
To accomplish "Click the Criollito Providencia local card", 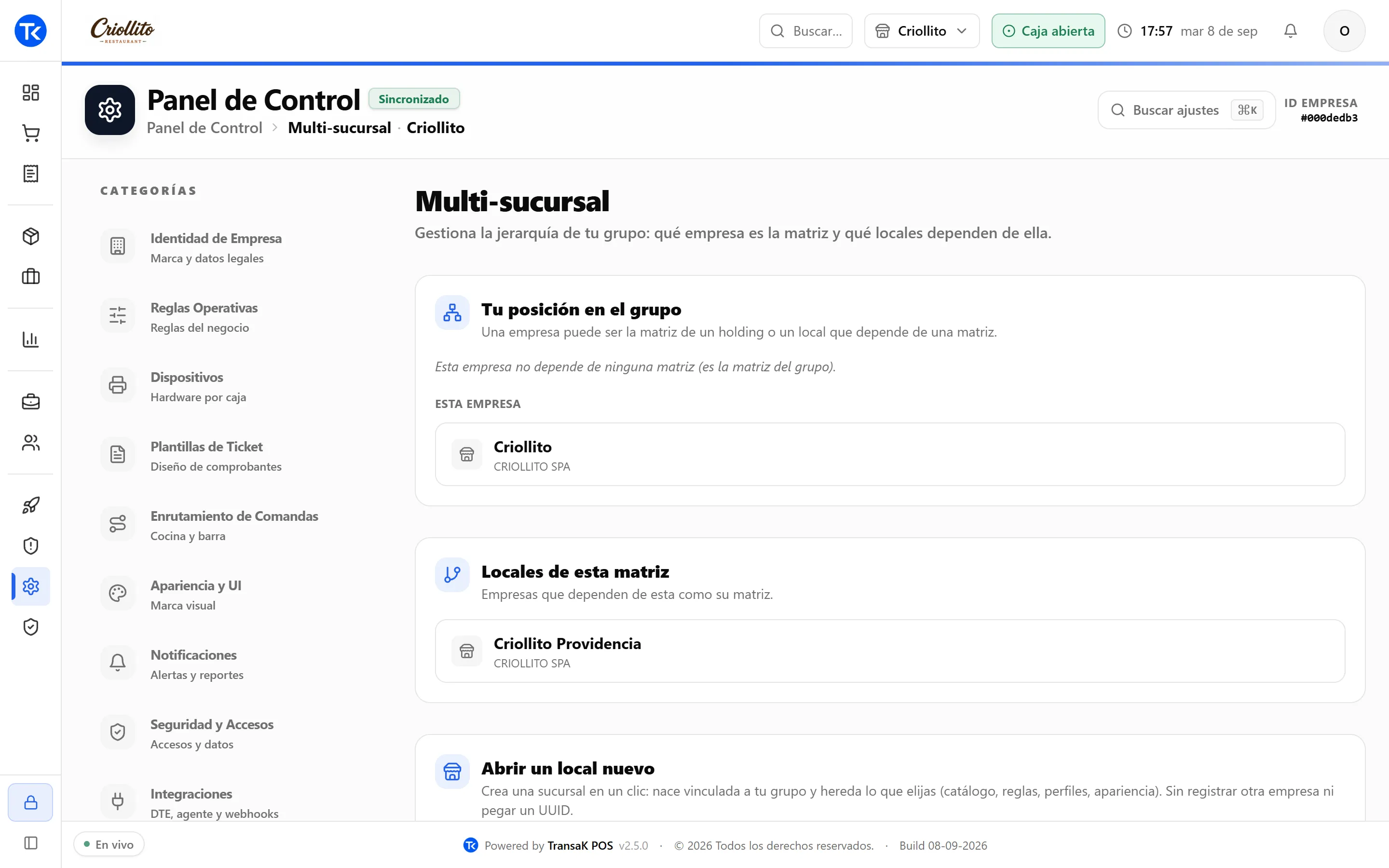I will click(x=890, y=651).
